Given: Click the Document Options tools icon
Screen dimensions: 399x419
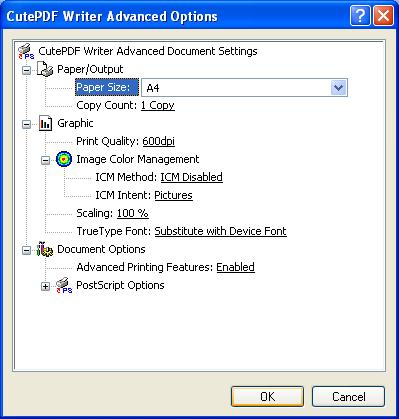Looking at the screenshot, I should 45,249.
